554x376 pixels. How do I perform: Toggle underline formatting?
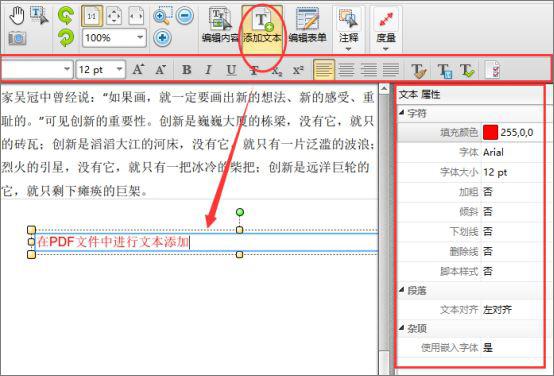click(231, 70)
